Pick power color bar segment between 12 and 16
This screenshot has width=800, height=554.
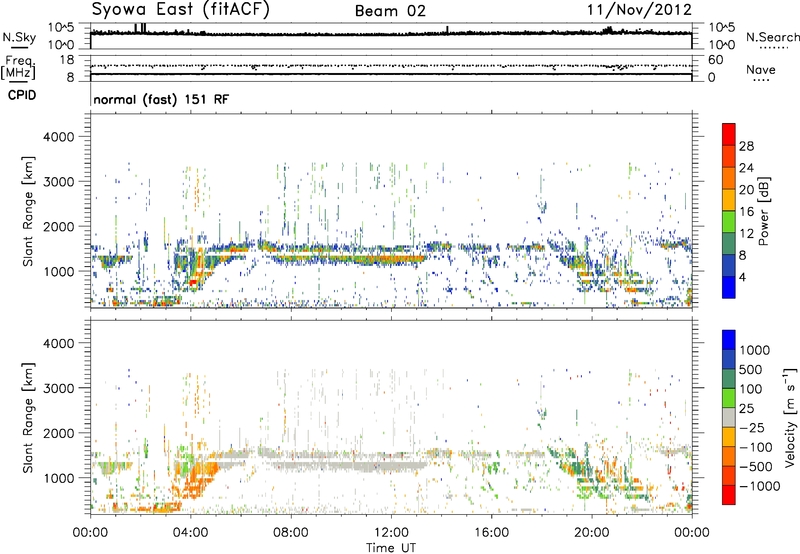click(x=729, y=222)
